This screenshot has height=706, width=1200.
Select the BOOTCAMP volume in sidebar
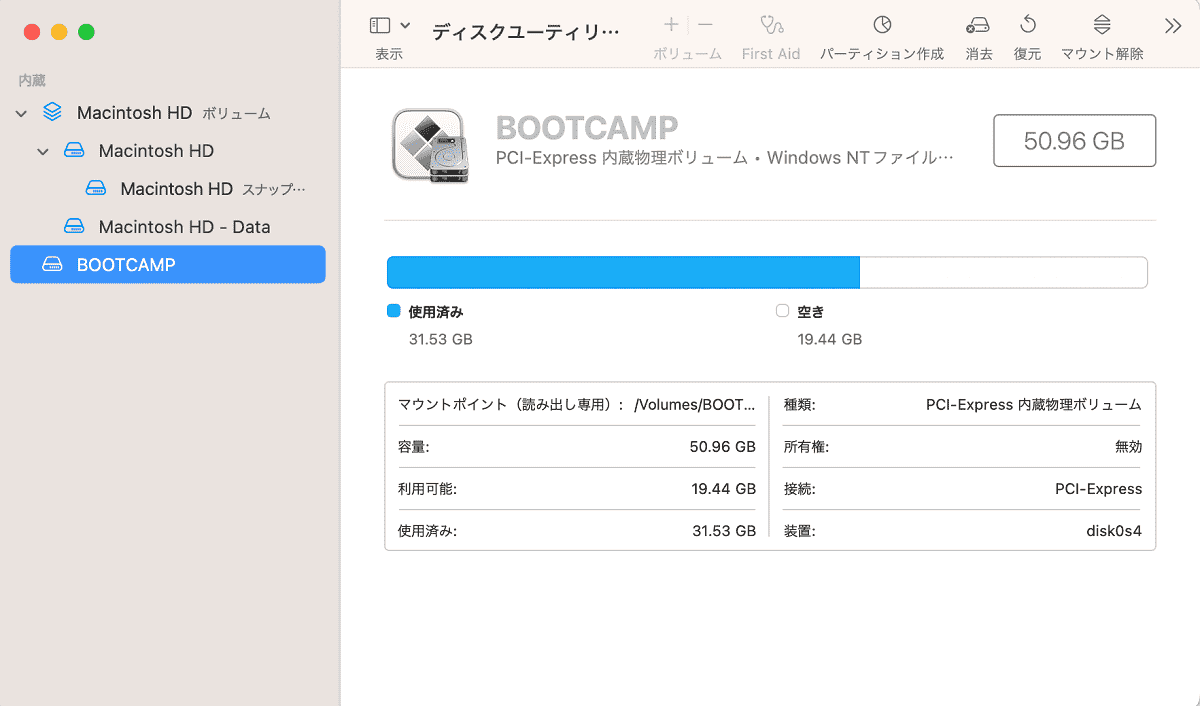(168, 265)
